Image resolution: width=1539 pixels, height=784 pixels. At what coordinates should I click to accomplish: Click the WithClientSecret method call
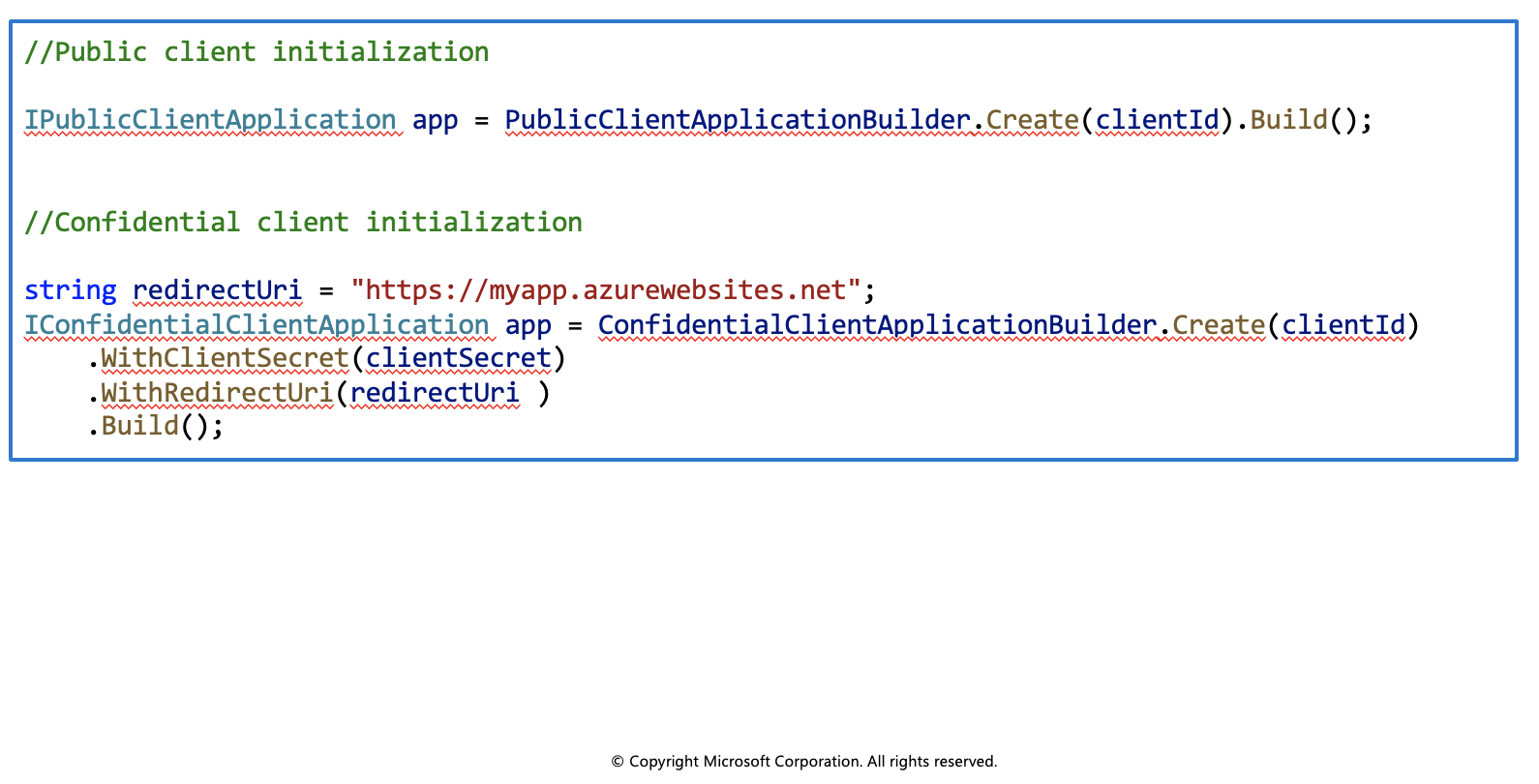(x=225, y=358)
